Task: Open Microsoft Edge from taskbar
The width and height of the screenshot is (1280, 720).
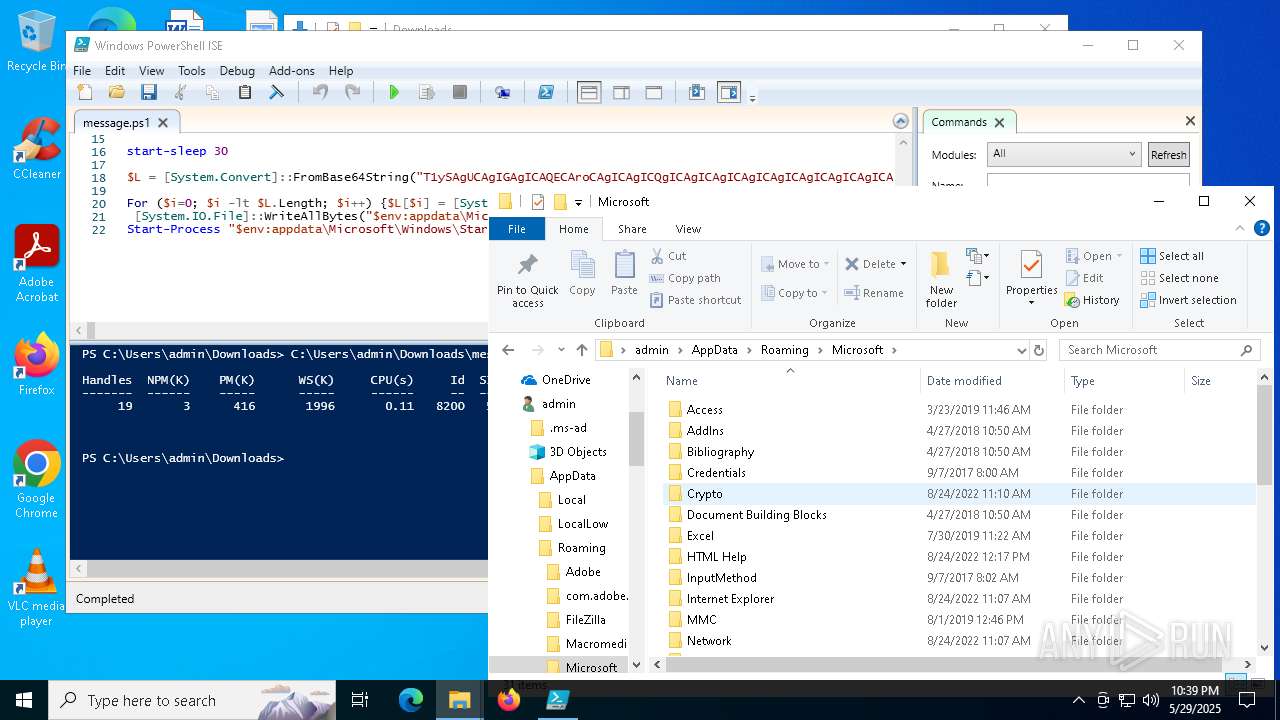Action: tap(411, 700)
